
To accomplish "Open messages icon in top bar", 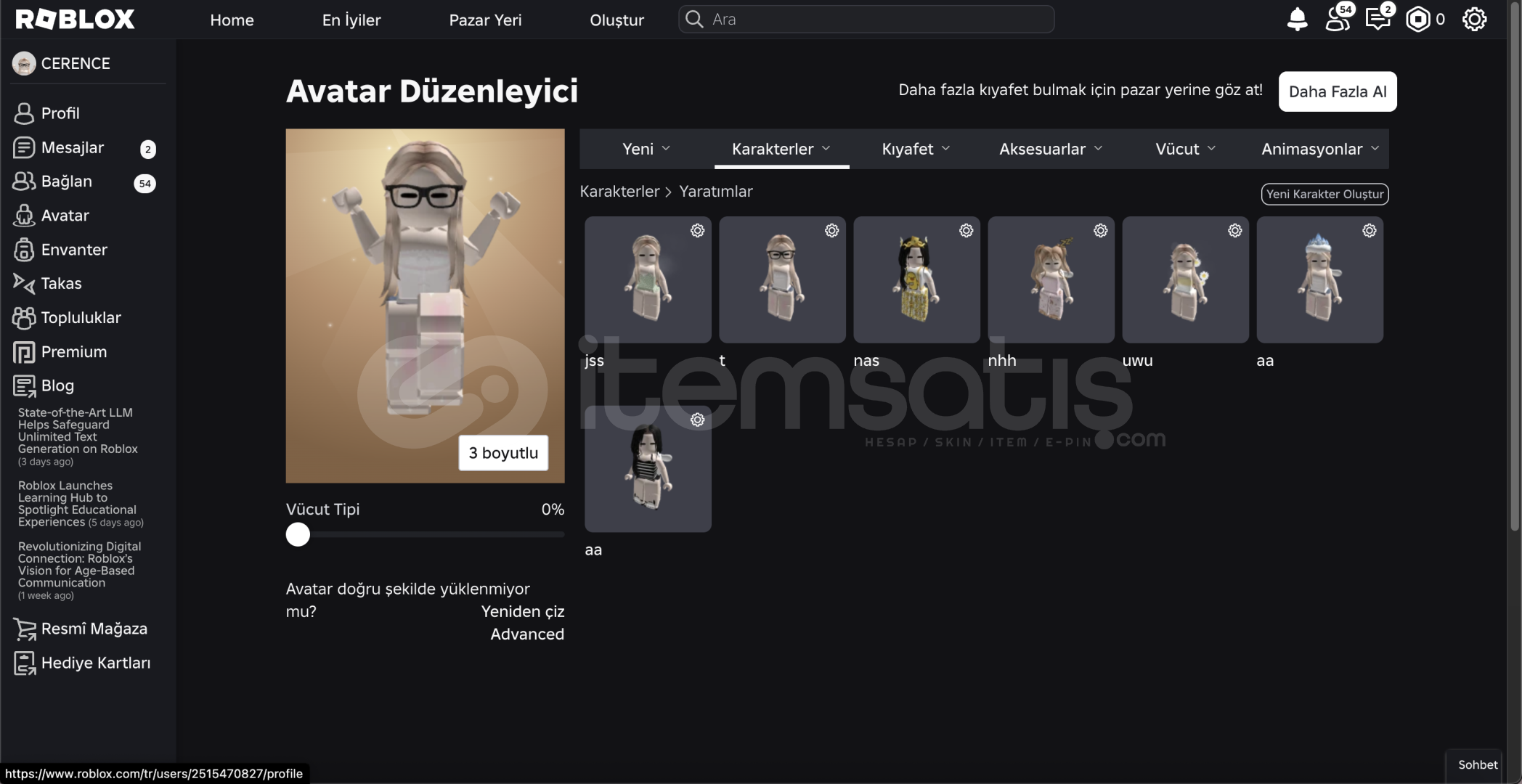I will [x=1378, y=18].
